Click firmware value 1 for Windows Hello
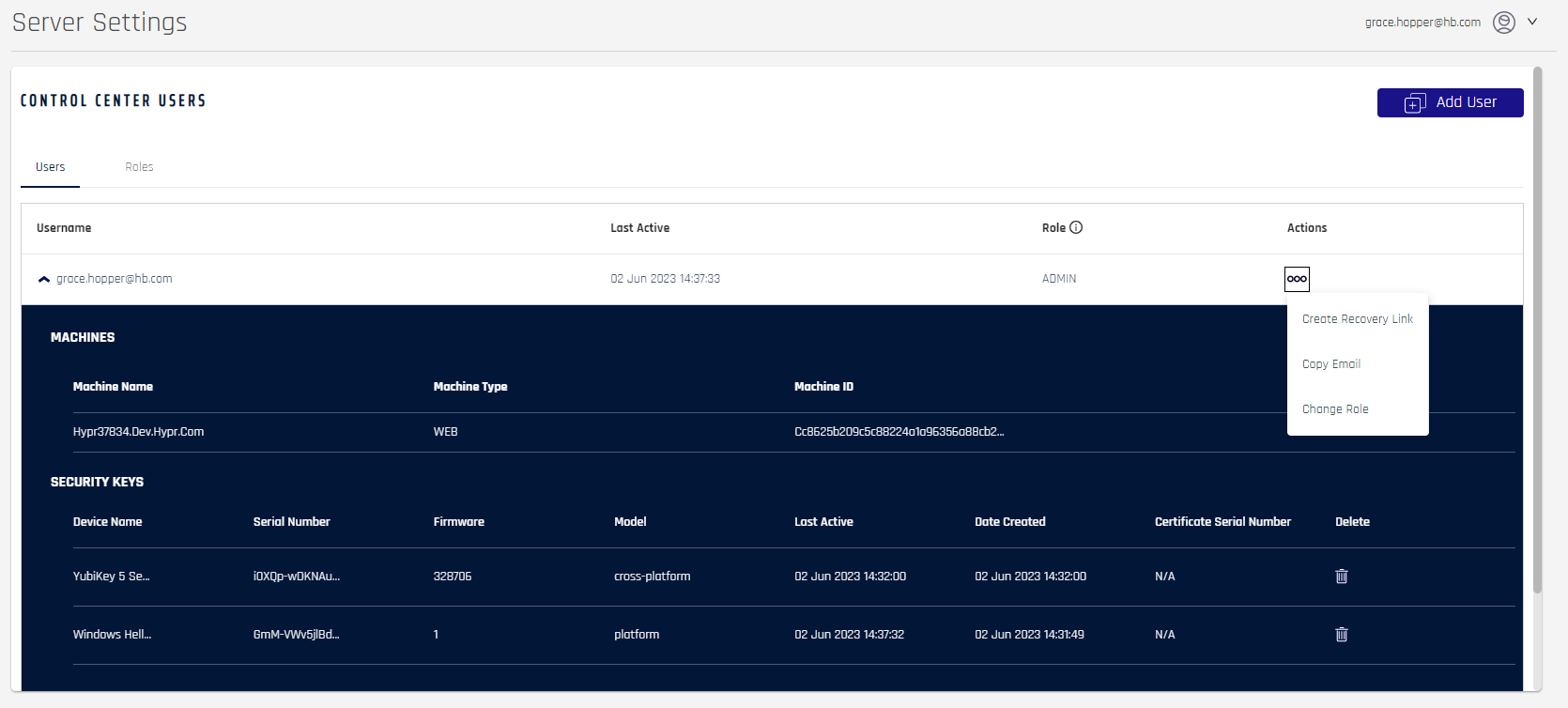Viewport: 1568px width, 708px height. click(x=437, y=635)
